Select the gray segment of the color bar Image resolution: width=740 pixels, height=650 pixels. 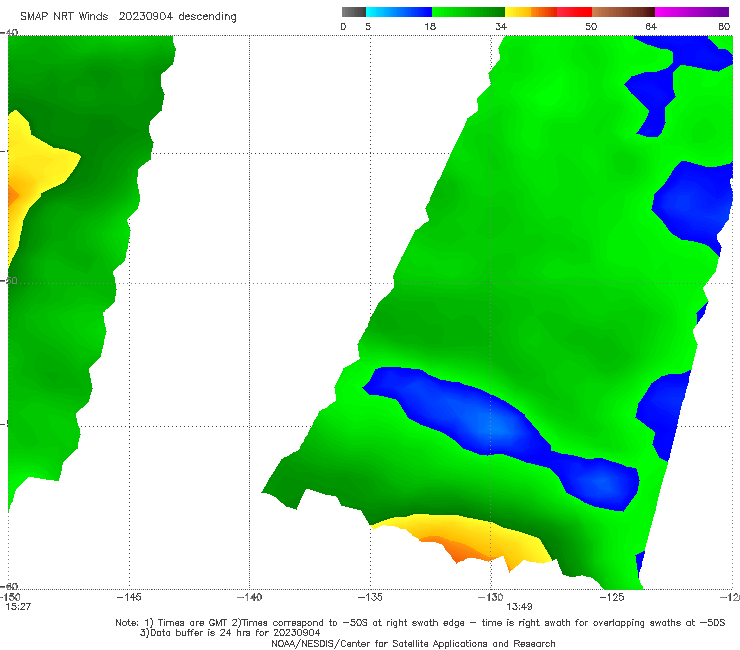tap(354, 12)
